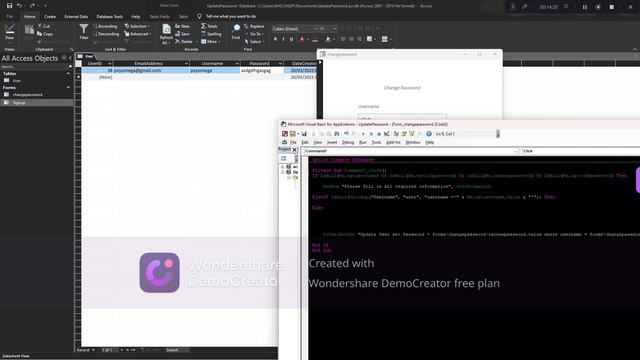Apply Underline formatting in the ribbon
640x360 pixels.
pos(291,39)
